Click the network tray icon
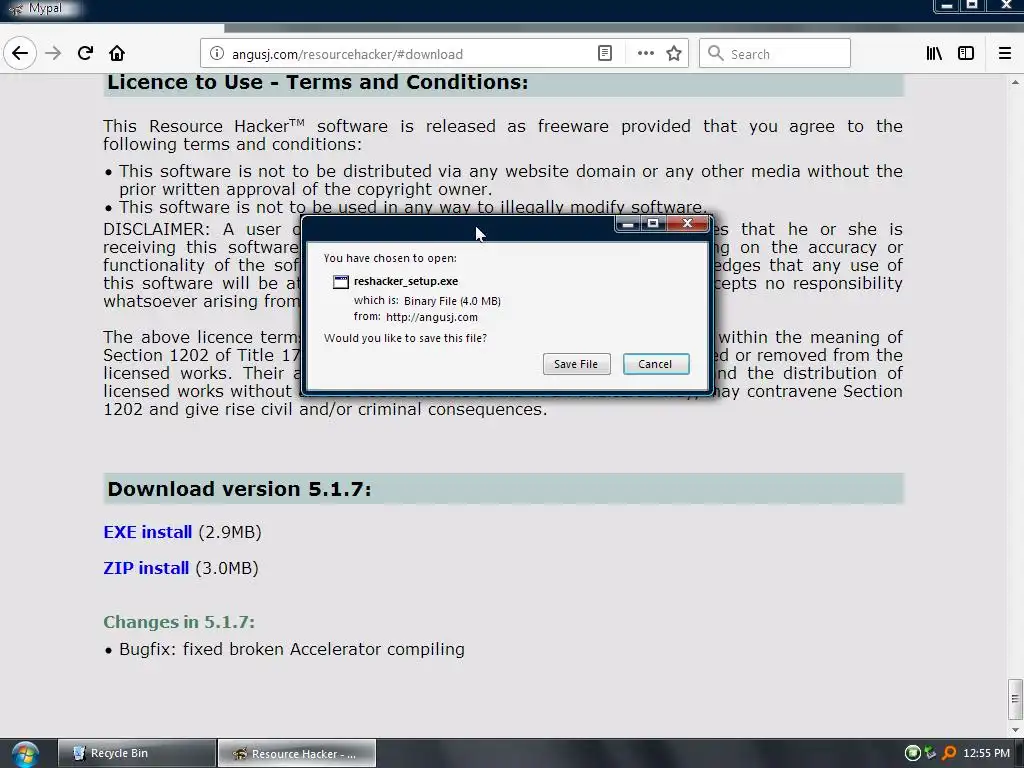Screen dimensions: 1024x768 tap(930, 753)
